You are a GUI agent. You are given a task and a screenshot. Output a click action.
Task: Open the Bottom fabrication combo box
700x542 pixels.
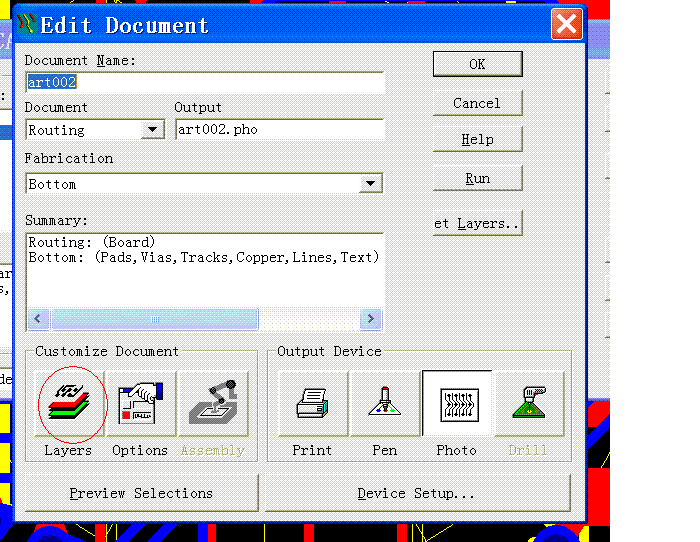point(204,183)
